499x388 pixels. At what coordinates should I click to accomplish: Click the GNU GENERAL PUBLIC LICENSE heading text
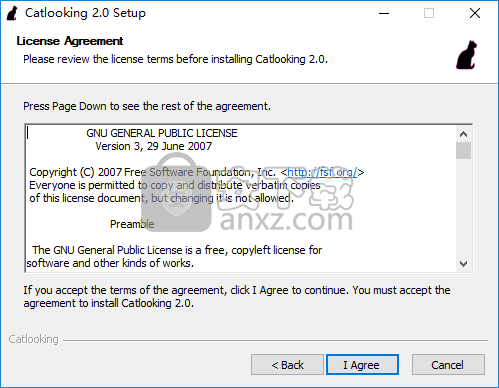pos(162,133)
